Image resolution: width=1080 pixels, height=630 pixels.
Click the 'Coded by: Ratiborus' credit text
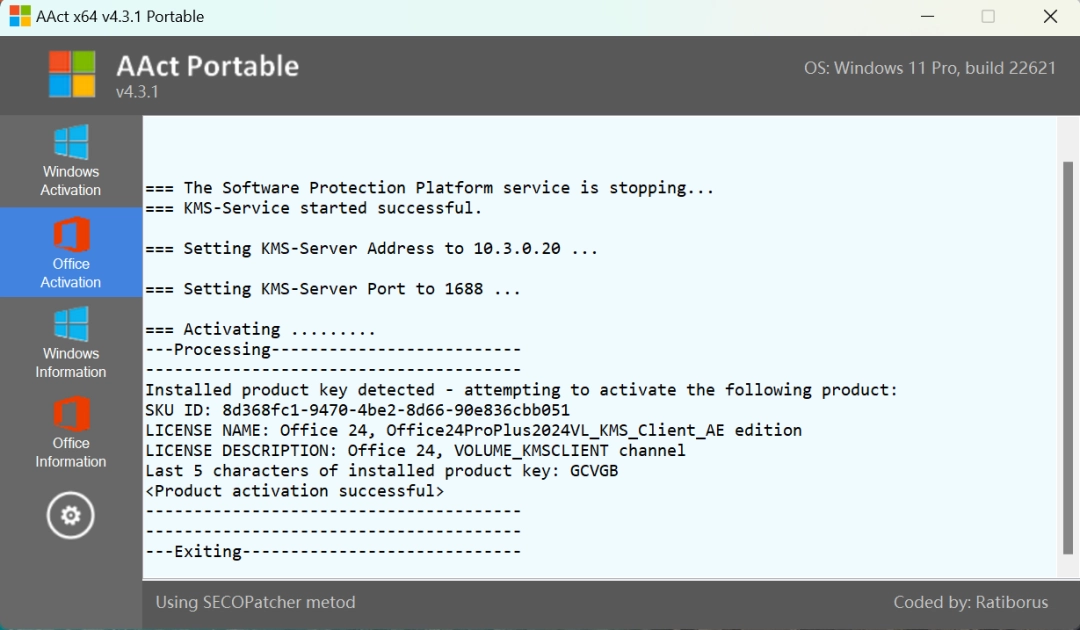tap(970, 602)
